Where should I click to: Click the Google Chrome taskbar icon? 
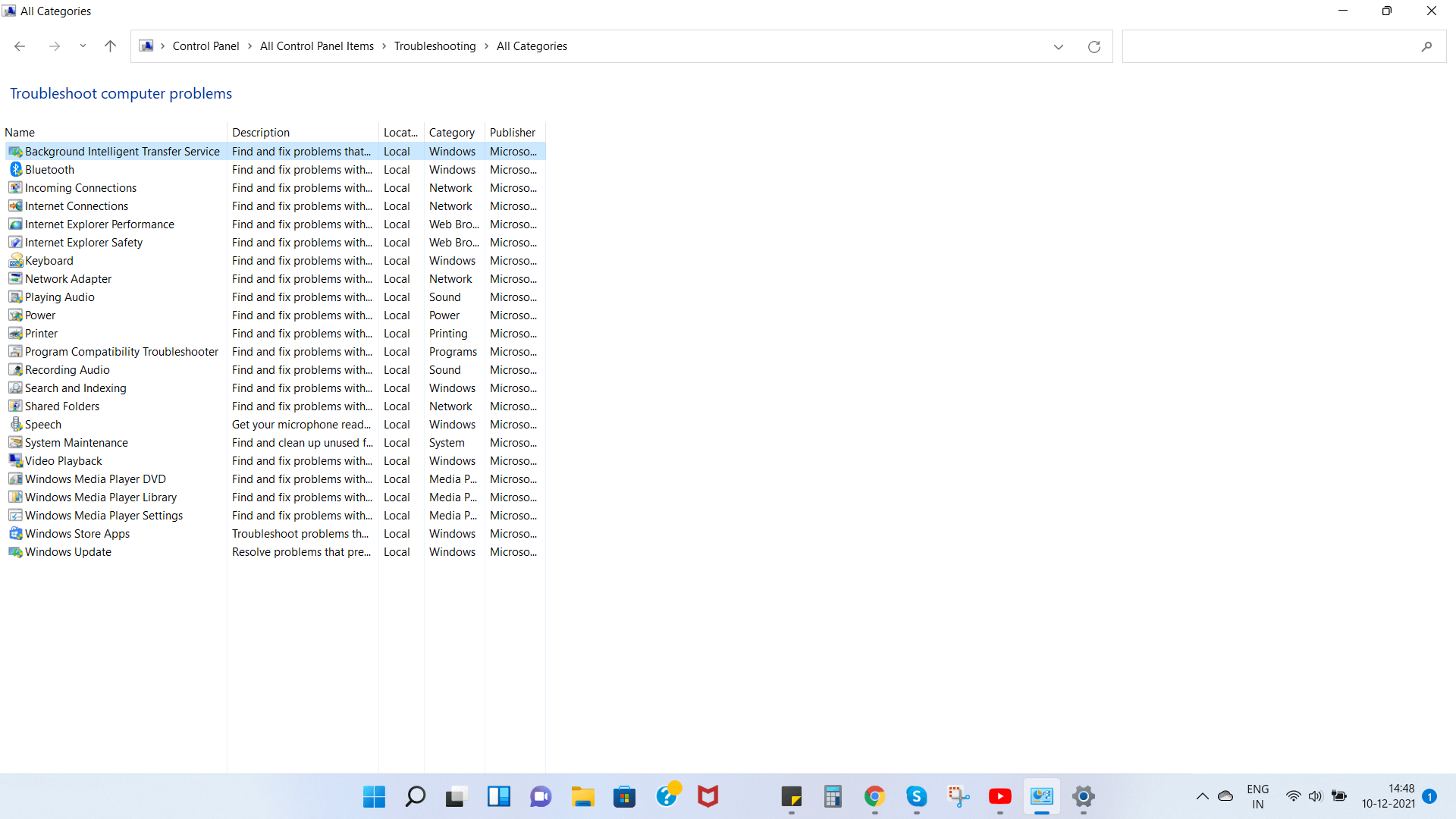click(875, 796)
